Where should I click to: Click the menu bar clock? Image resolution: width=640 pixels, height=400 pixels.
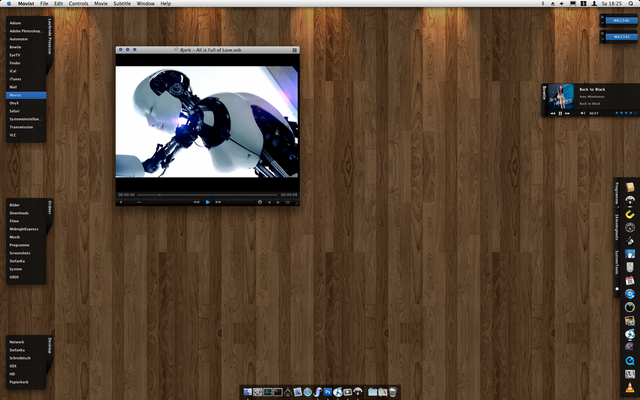click(611, 3)
